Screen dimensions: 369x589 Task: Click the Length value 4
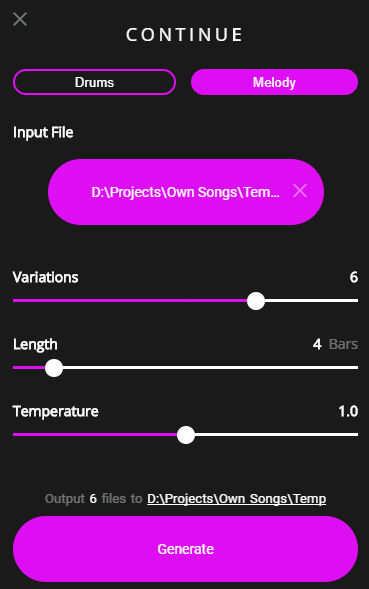coord(317,344)
